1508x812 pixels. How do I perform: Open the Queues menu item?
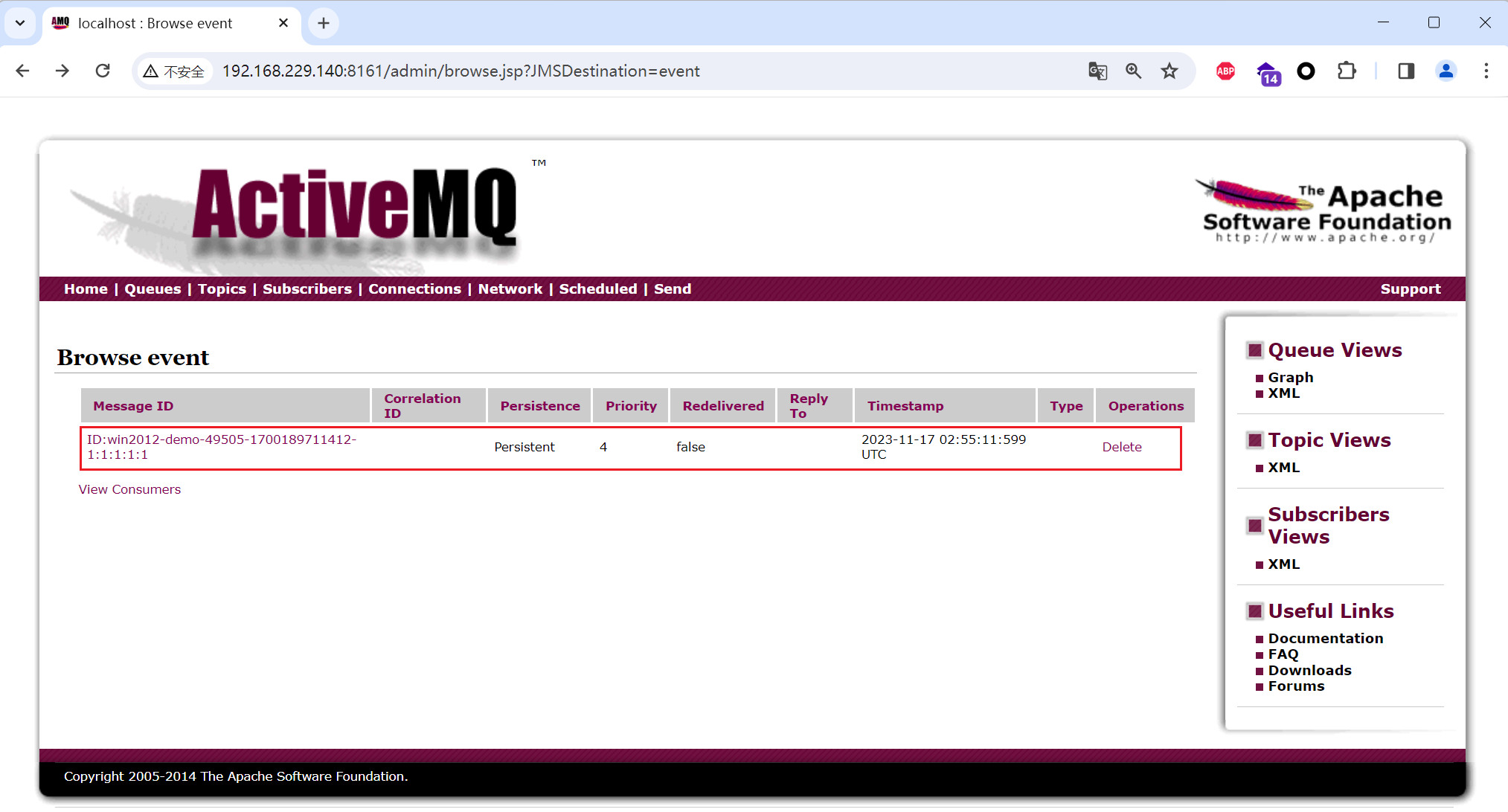[153, 289]
